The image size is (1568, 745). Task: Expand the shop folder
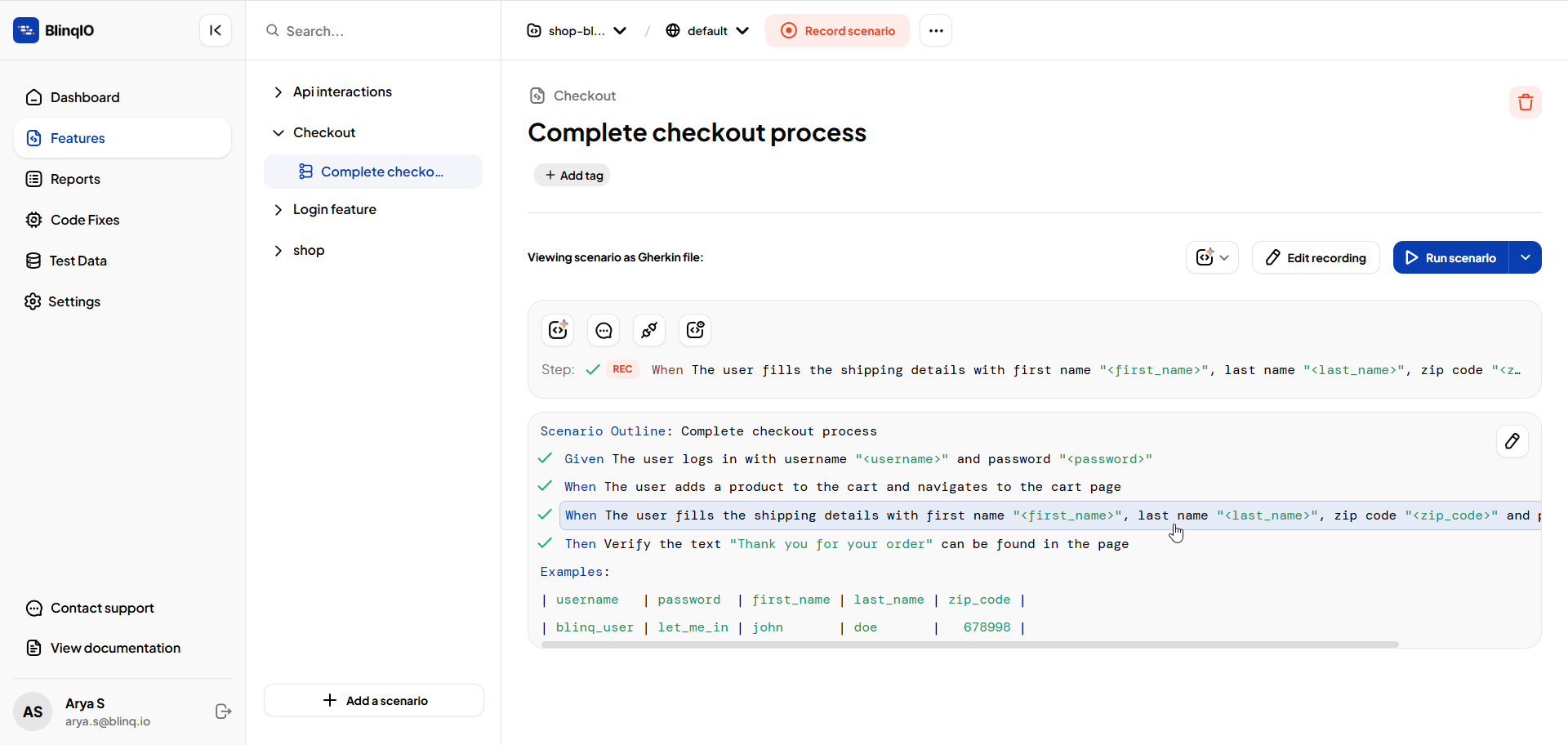[x=278, y=251]
